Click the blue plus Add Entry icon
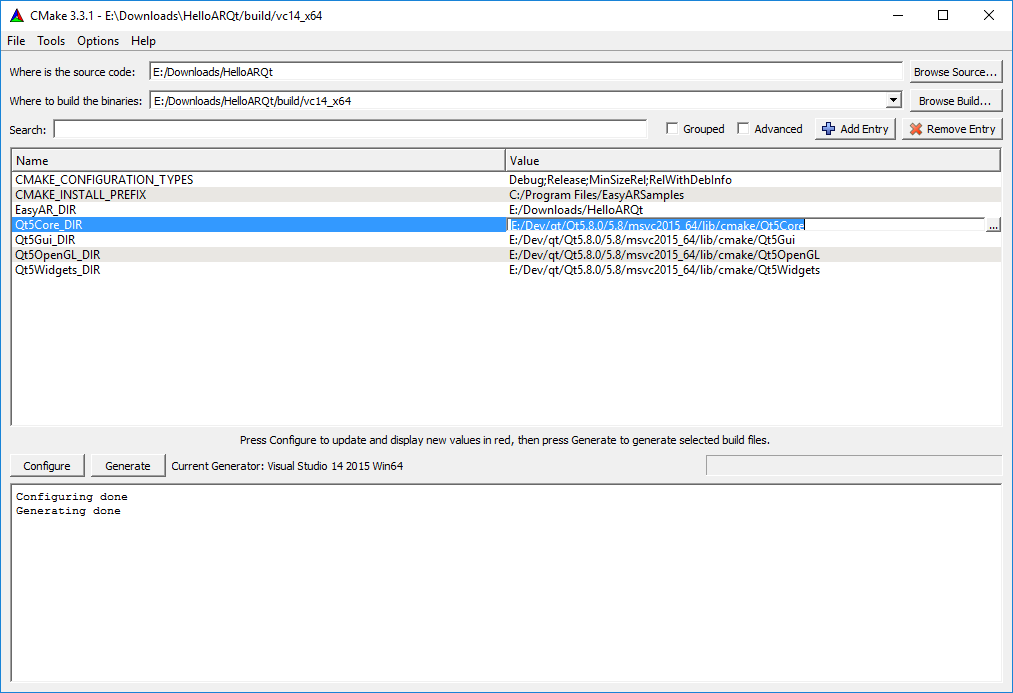Viewport: 1013px width, 693px height. pos(828,129)
